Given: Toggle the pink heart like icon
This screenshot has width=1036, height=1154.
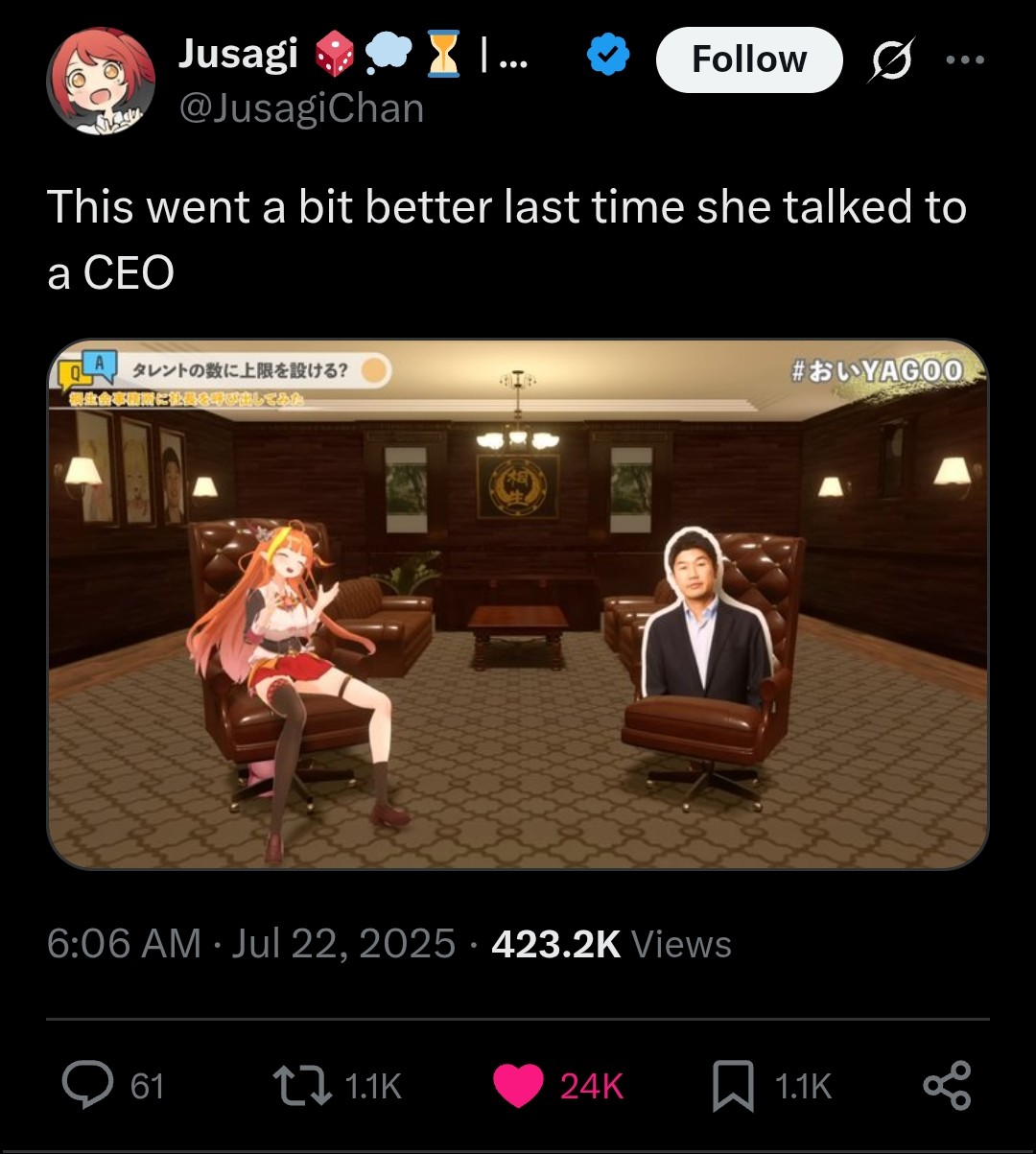Looking at the screenshot, I should point(519,1087).
